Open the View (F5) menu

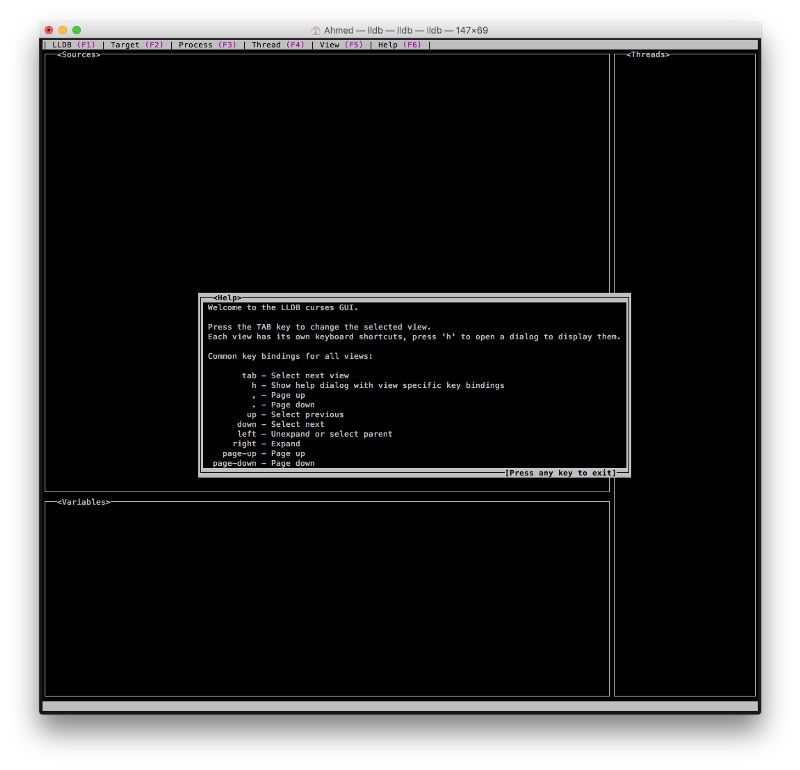pyautogui.click(x=341, y=45)
